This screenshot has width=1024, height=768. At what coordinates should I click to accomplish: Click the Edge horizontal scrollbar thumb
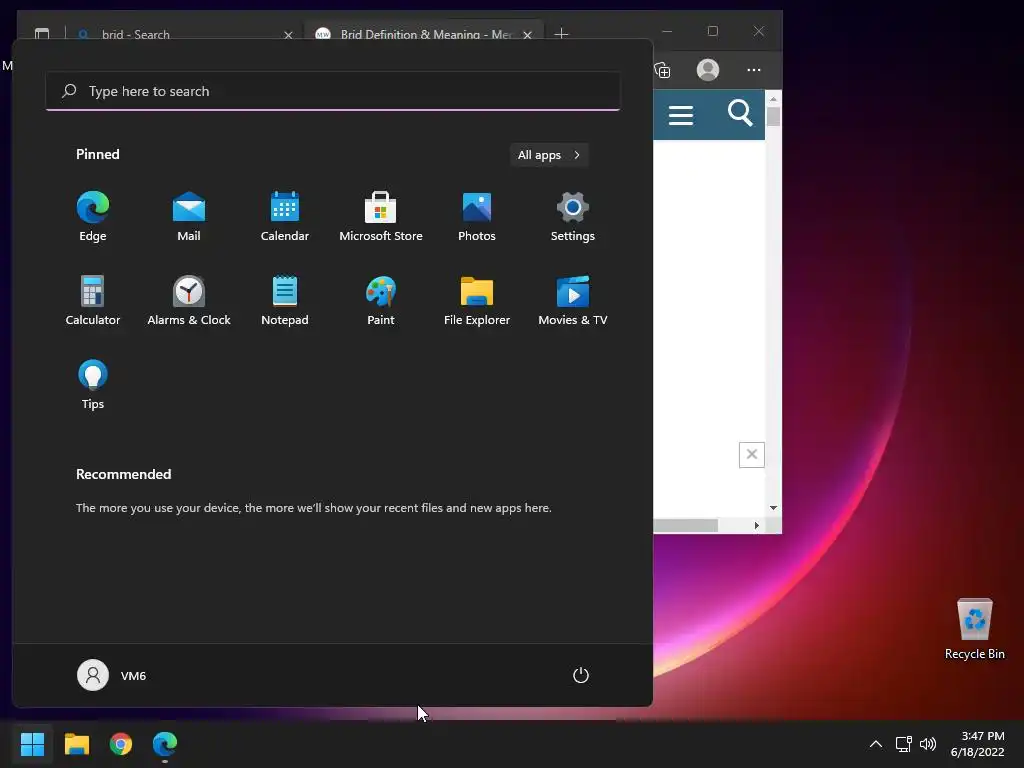tap(686, 525)
